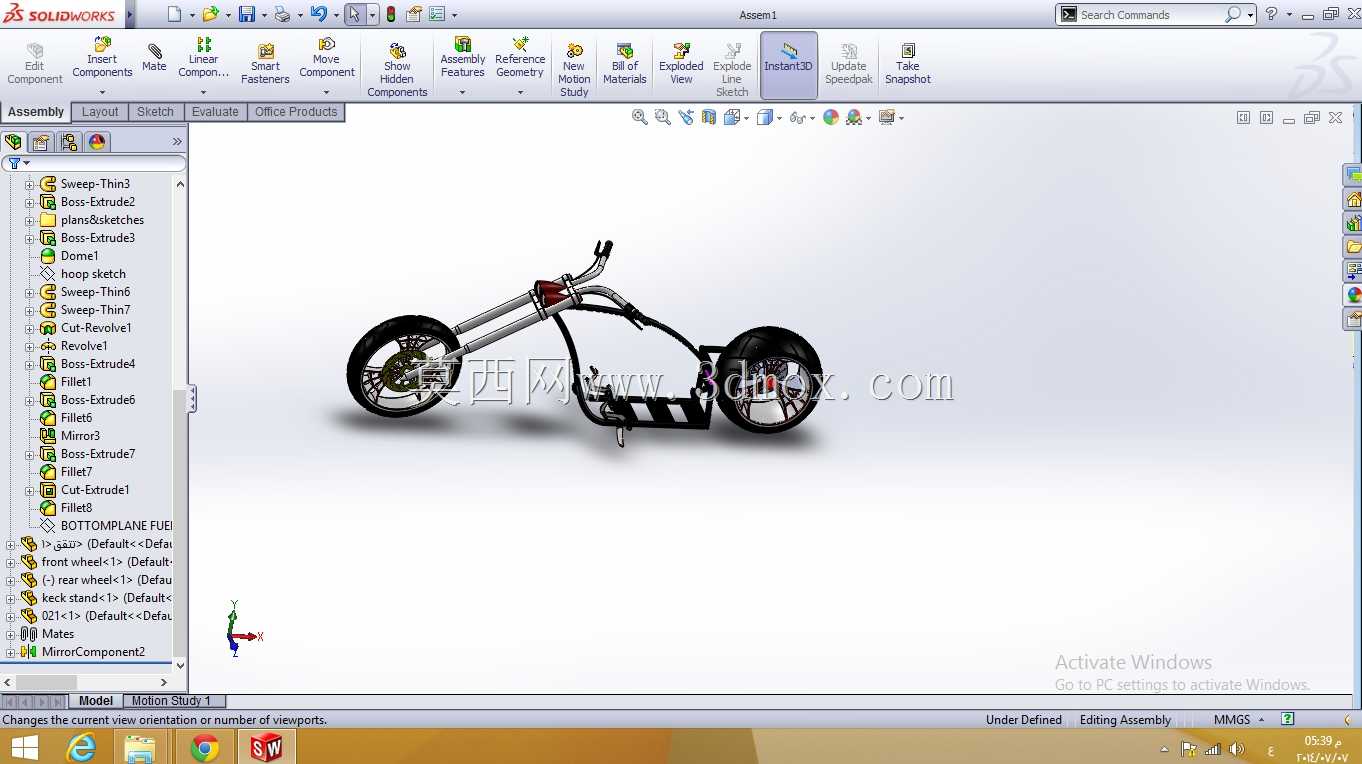
Task: Print the document with the printer icon
Action: pos(282,14)
